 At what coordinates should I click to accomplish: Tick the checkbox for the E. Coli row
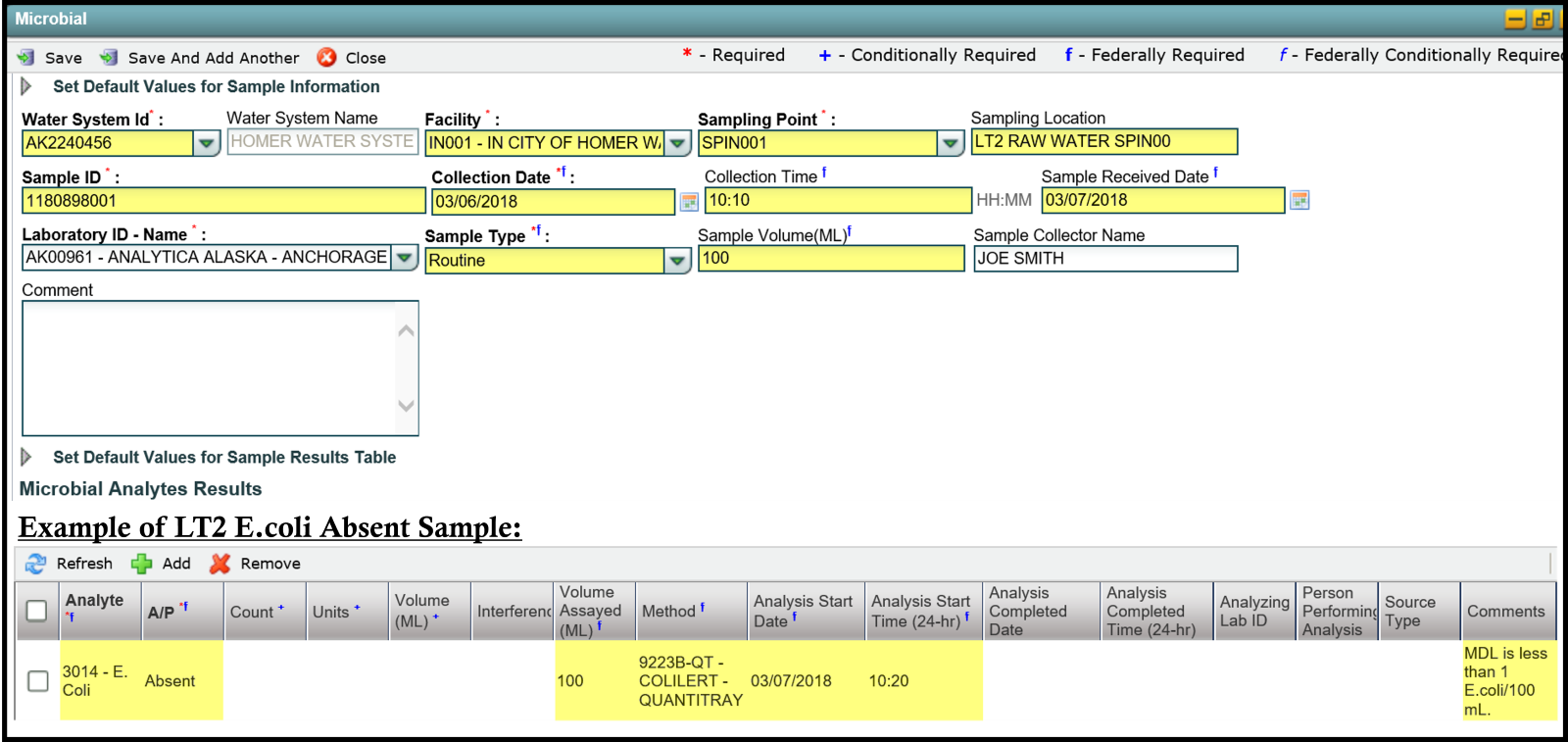[x=38, y=681]
